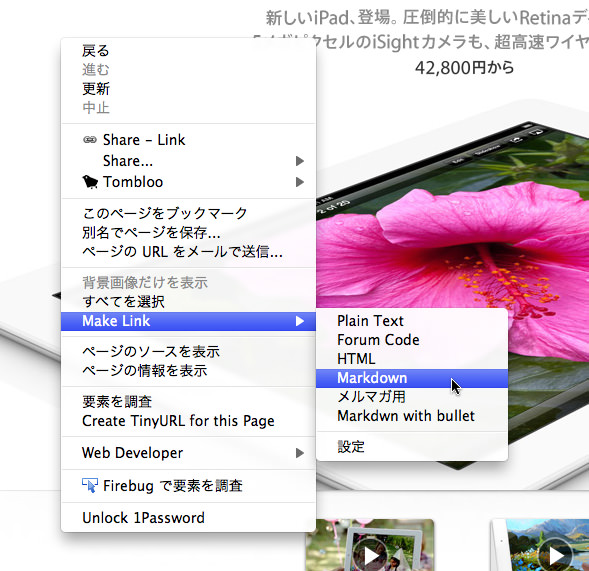The image size is (589, 571).
Task: Expand the Tombloo submenu arrow
Action: (299, 182)
